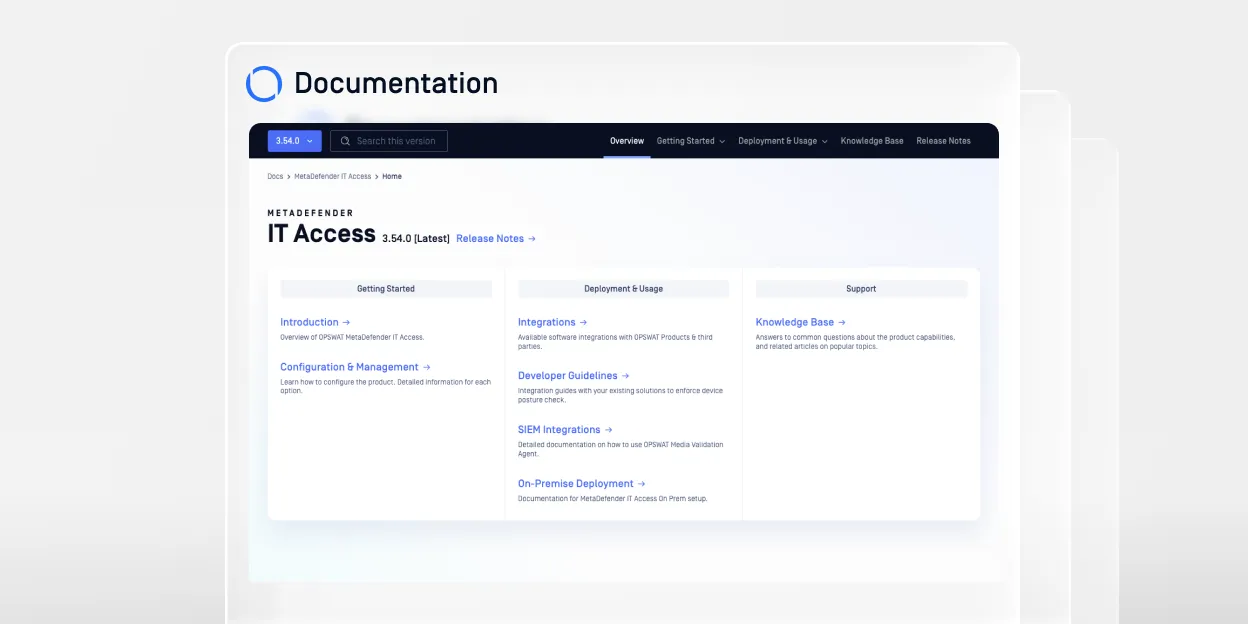
Task: Click the Deployment & Usage card header
Action: point(623,289)
